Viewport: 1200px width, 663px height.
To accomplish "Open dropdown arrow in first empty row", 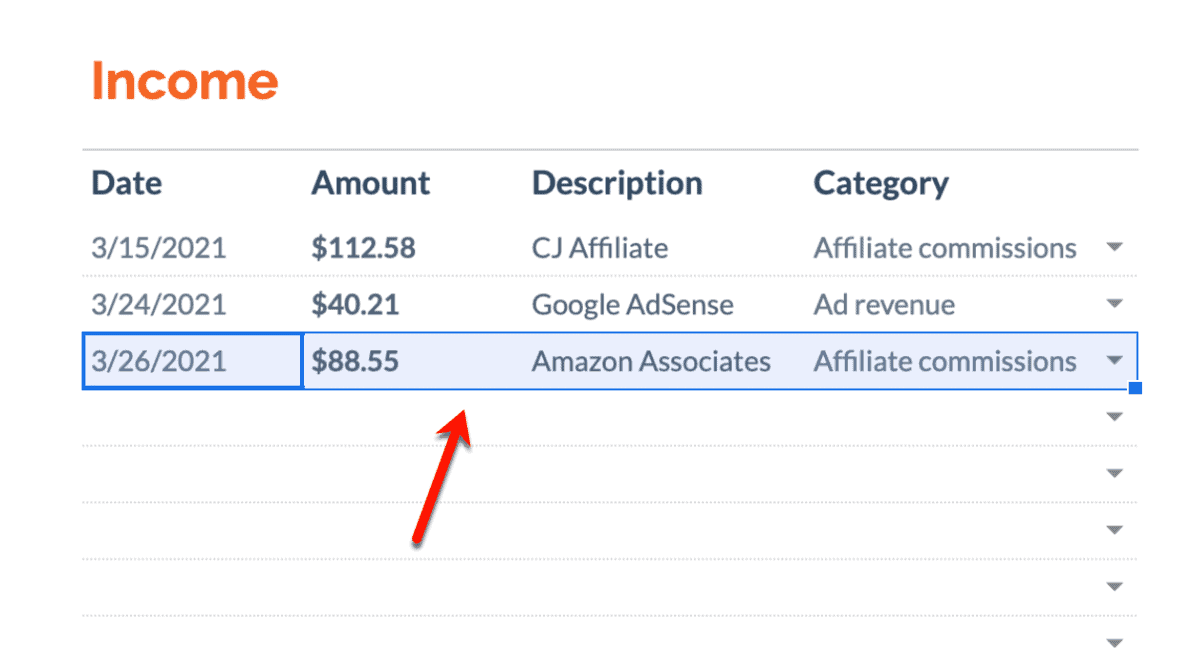I will point(1115,417).
